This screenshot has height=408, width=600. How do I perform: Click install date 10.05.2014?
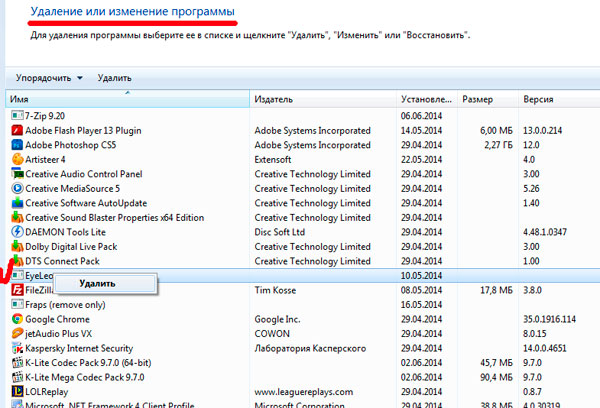421,276
